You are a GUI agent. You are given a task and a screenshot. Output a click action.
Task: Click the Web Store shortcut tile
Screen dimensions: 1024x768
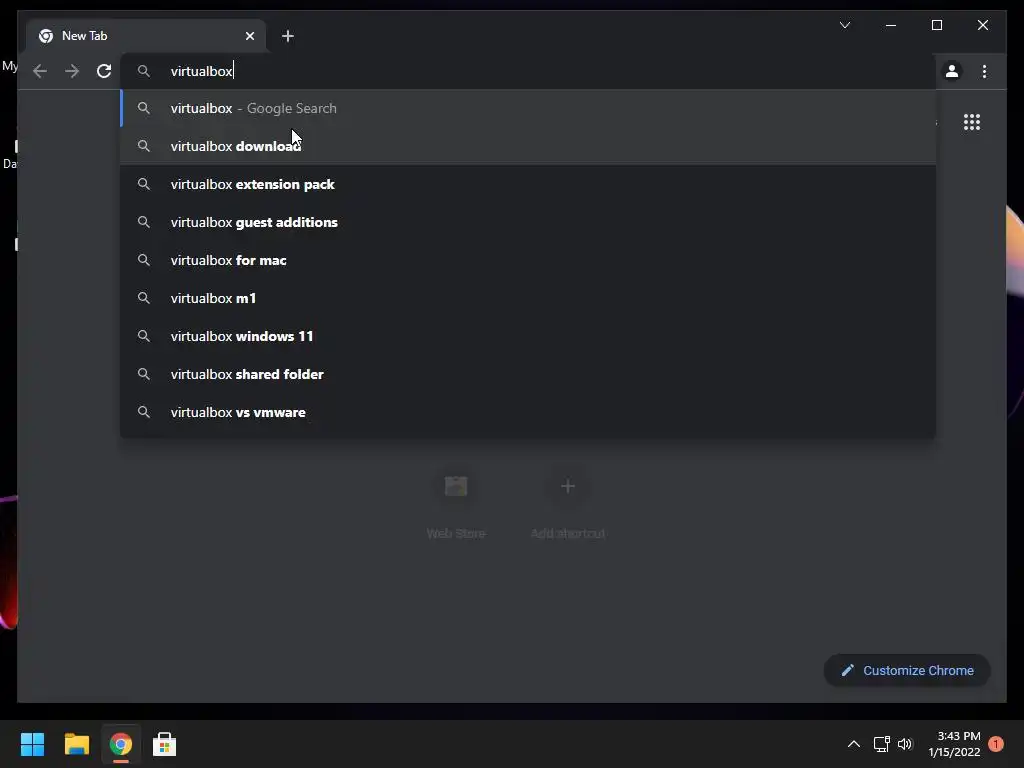click(x=456, y=503)
